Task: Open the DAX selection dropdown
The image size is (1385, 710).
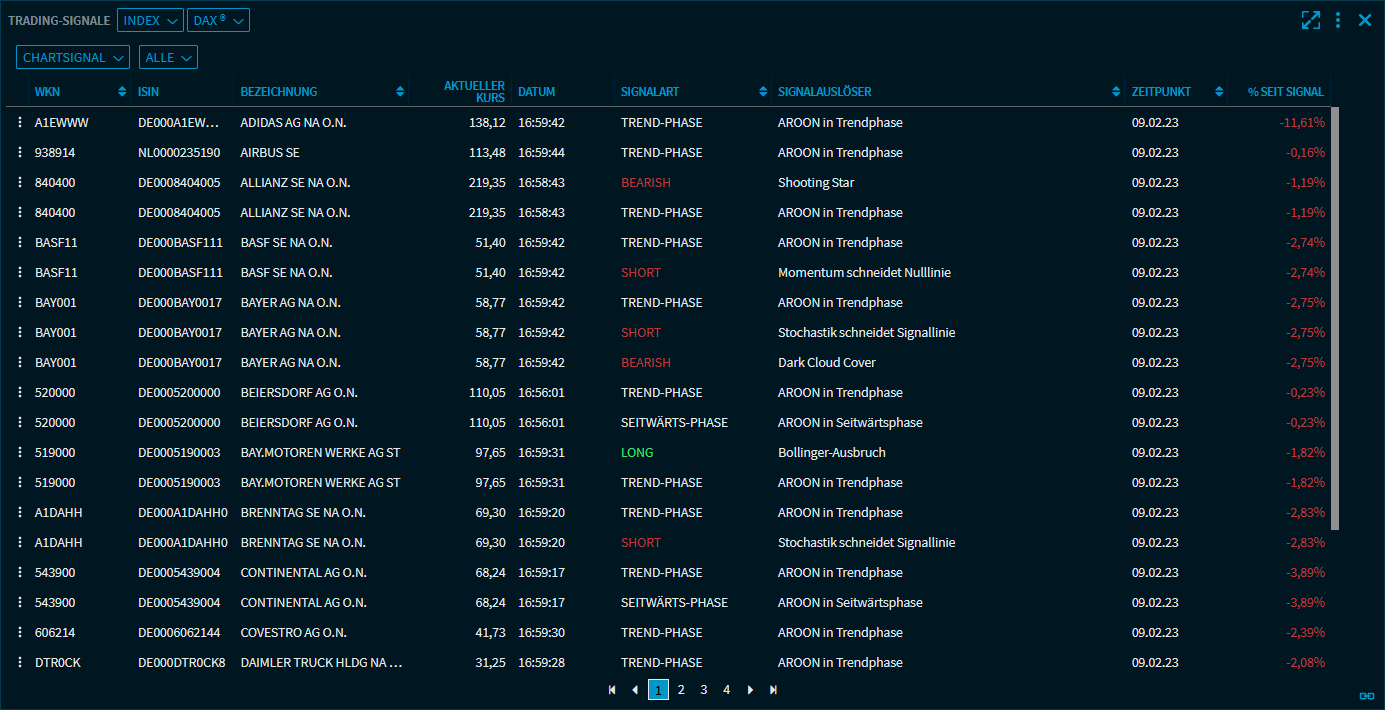Action: point(218,20)
